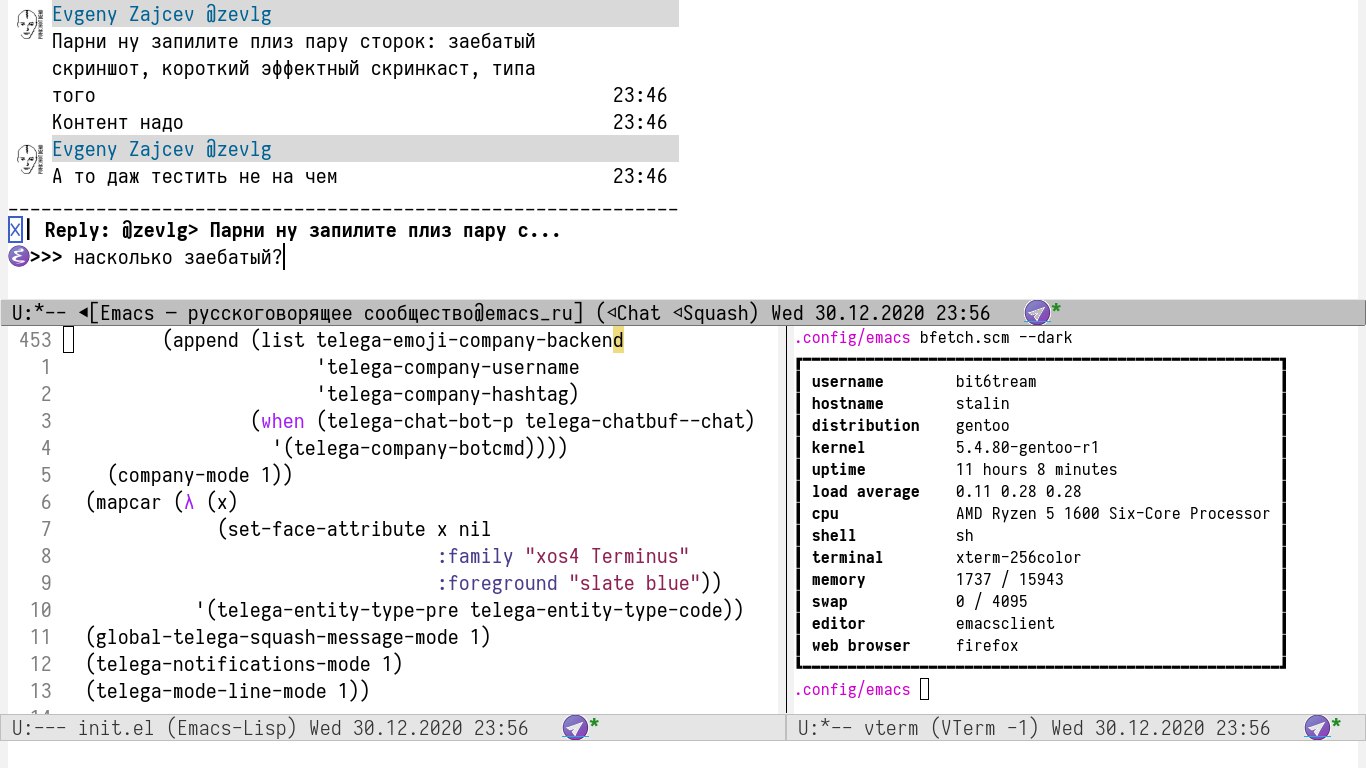Click the (global-telega-squash-message-mode 1) line
This screenshot has height=768, width=1366.
click(288, 637)
